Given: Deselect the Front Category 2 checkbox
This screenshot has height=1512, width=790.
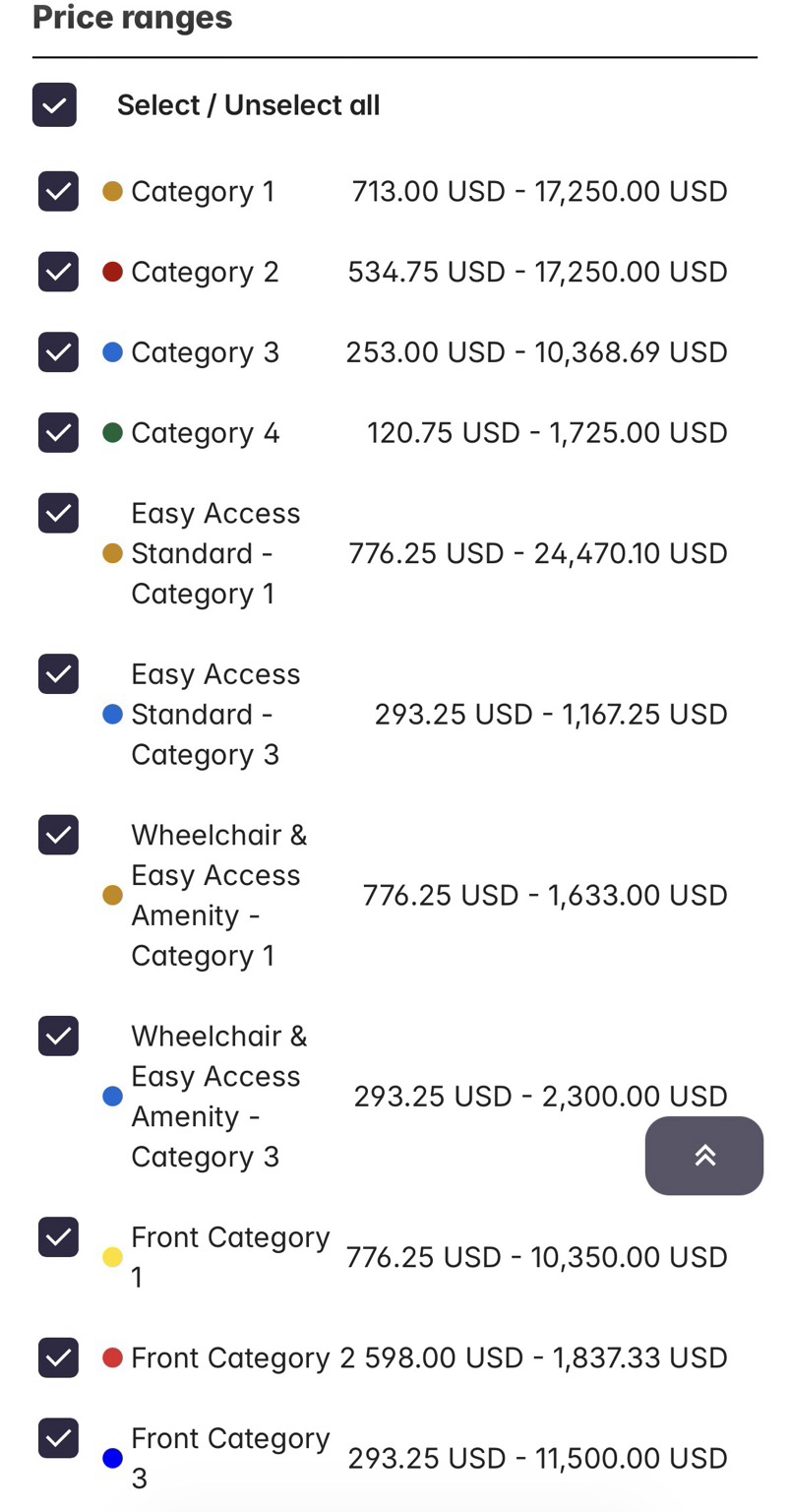Looking at the screenshot, I should [58, 1357].
